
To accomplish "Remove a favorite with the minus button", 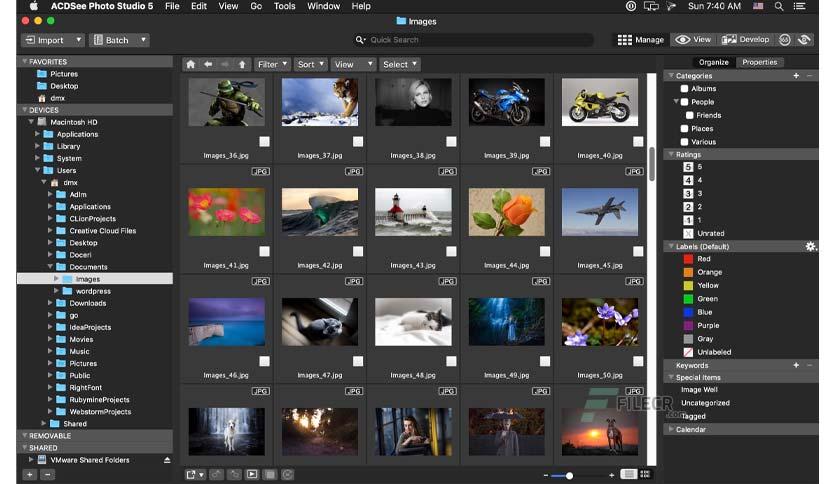I will pos(47,474).
